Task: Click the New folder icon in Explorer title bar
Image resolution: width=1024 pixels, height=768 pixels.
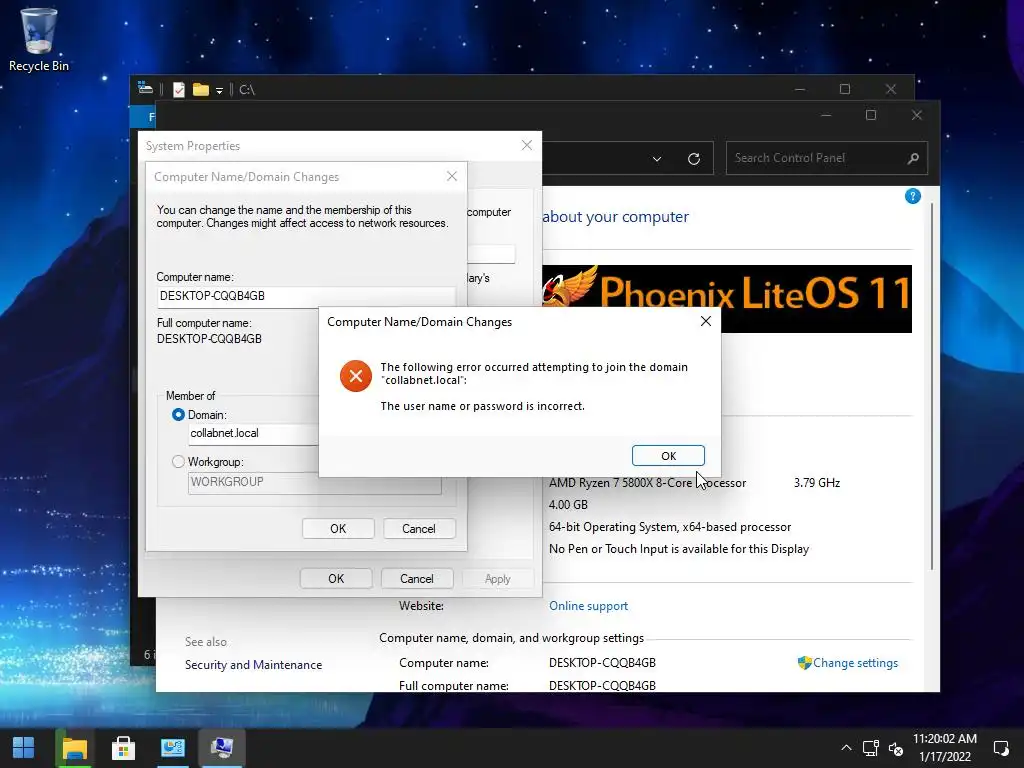Action: (200, 89)
